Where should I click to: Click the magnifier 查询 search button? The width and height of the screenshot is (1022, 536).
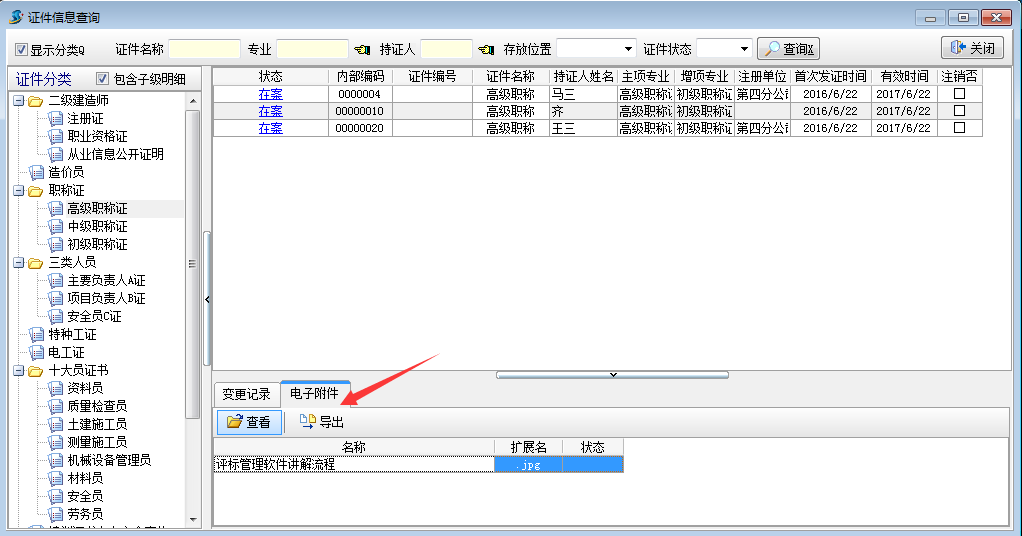pos(788,48)
